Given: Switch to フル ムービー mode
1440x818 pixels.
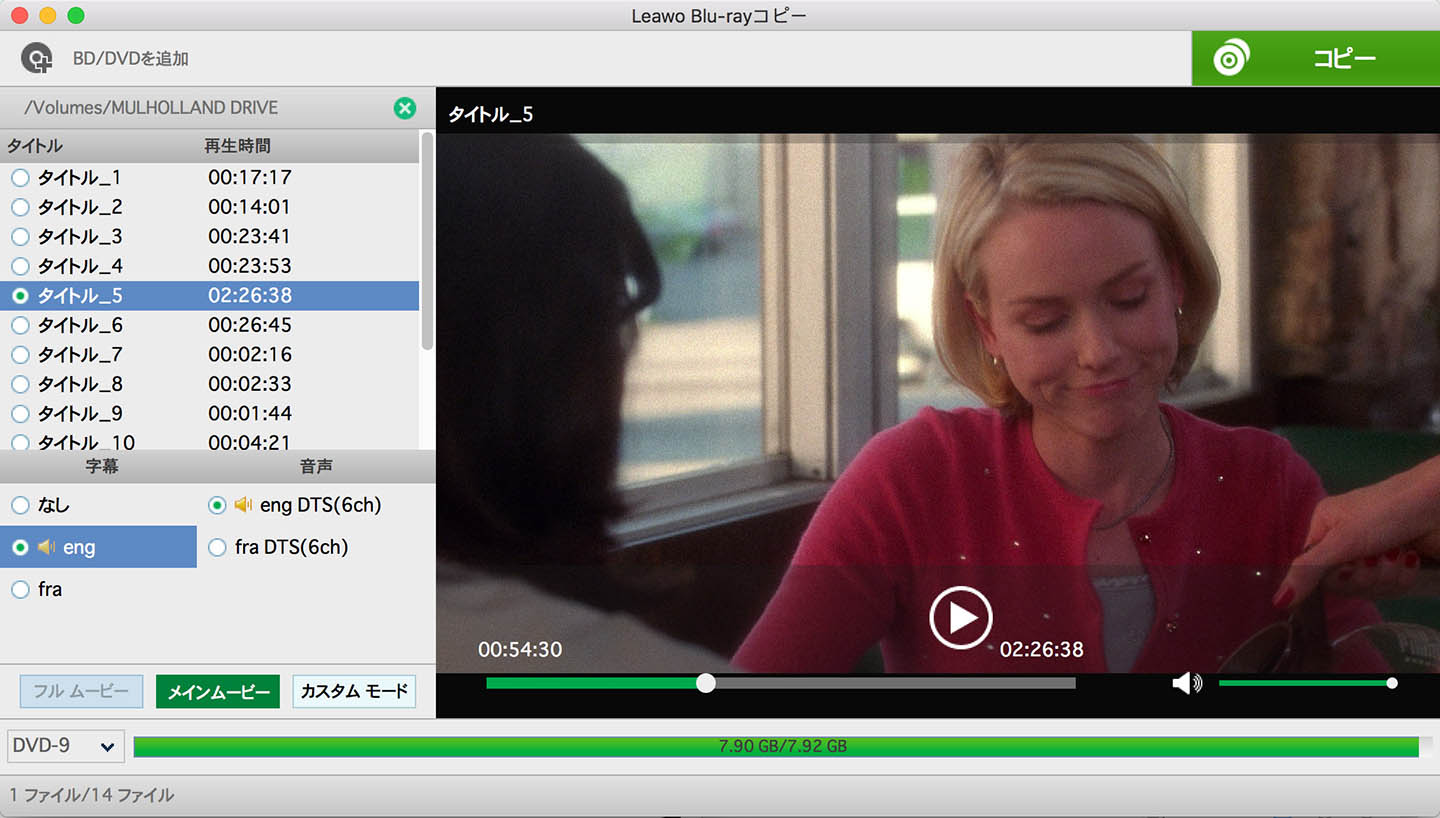Looking at the screenshot, I should pos(81,691).
